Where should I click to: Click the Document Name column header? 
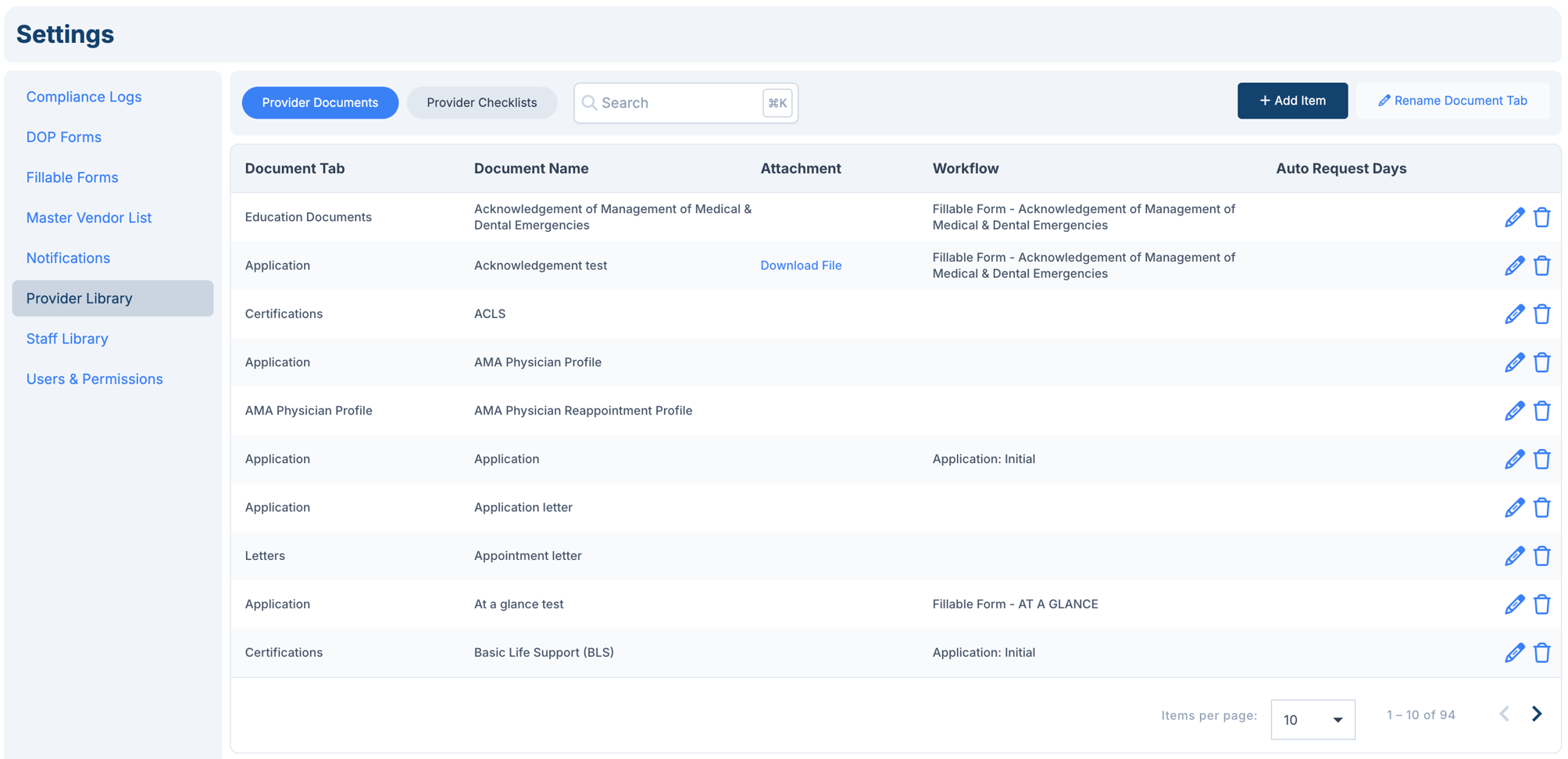pos(531,169)
